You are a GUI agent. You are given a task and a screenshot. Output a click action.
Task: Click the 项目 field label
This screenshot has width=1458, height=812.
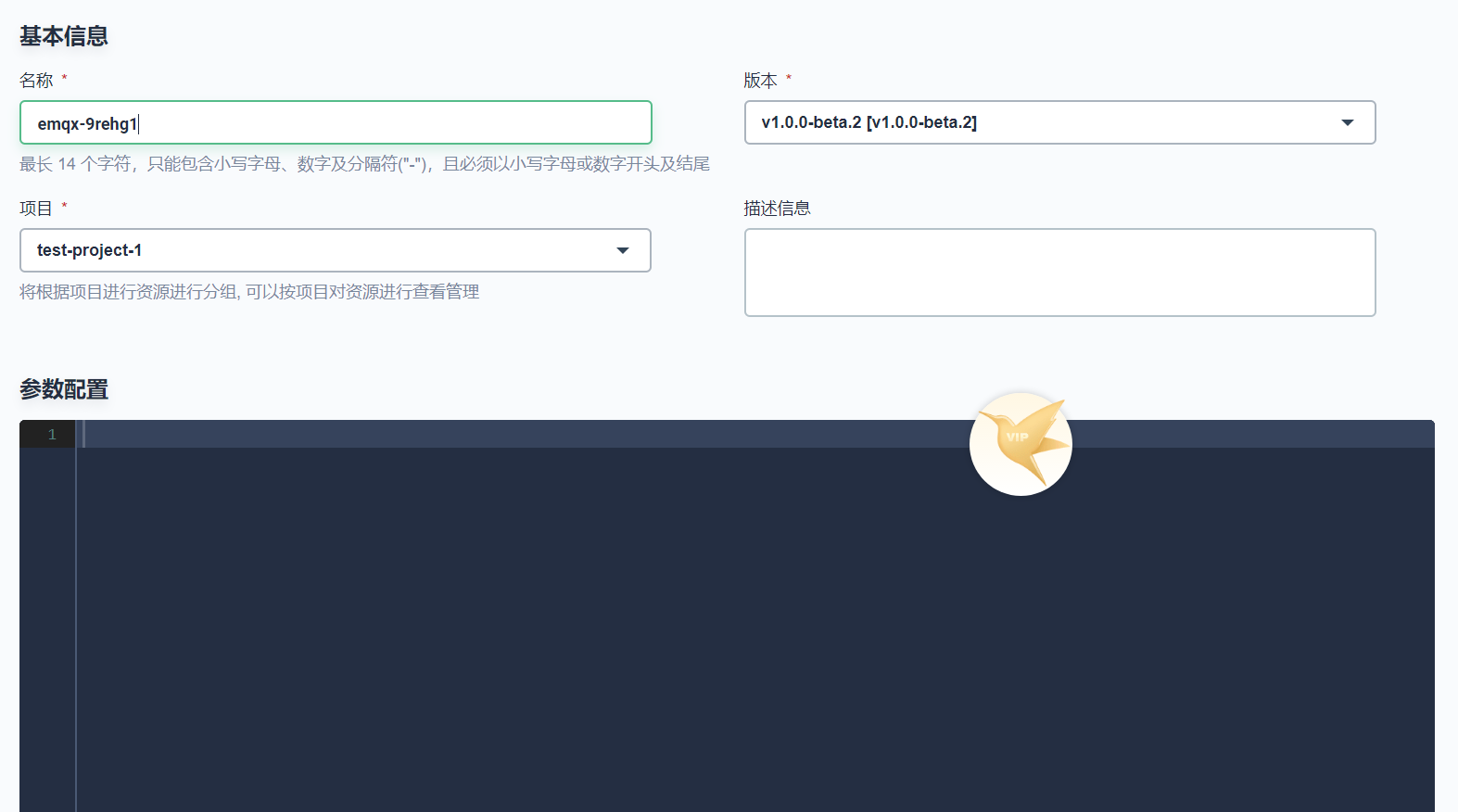[x=36, y=209]
